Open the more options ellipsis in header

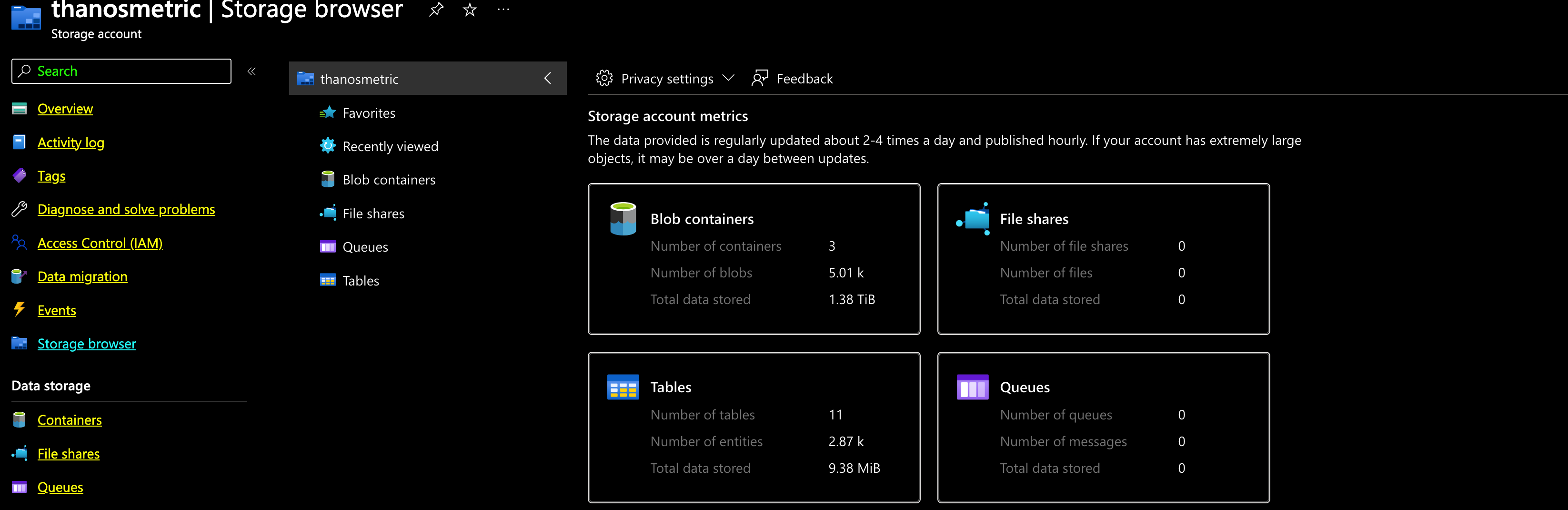[503, 10]
